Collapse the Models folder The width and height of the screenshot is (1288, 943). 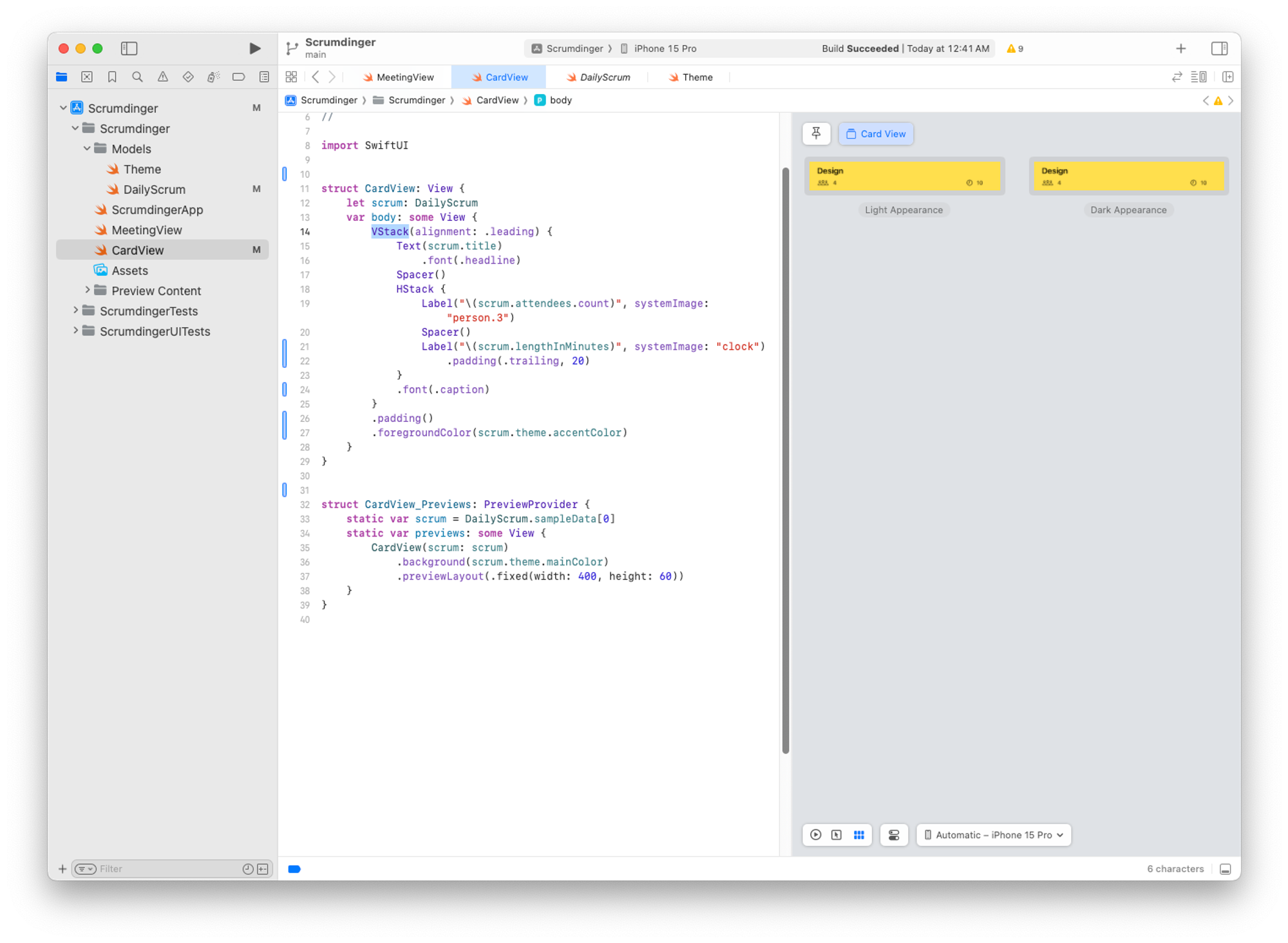click(x=87, y=149)
